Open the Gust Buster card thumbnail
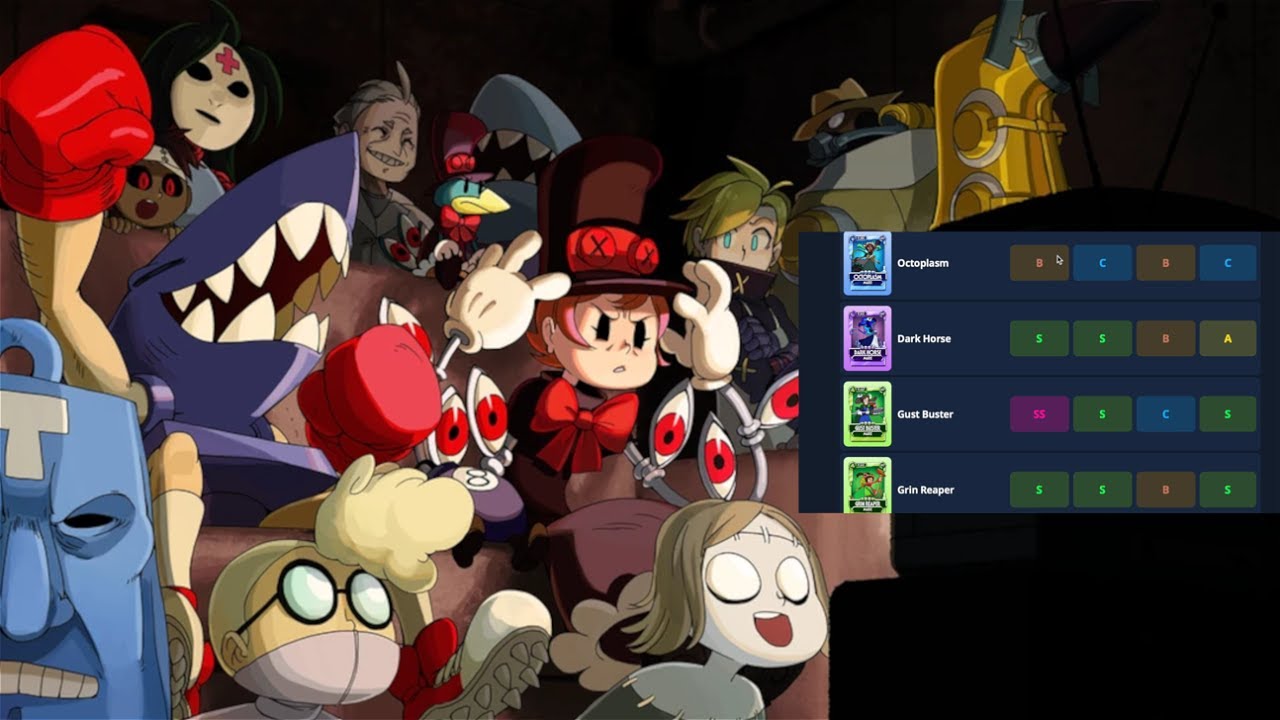This screenshot has width=1280, height=720. 867,414
